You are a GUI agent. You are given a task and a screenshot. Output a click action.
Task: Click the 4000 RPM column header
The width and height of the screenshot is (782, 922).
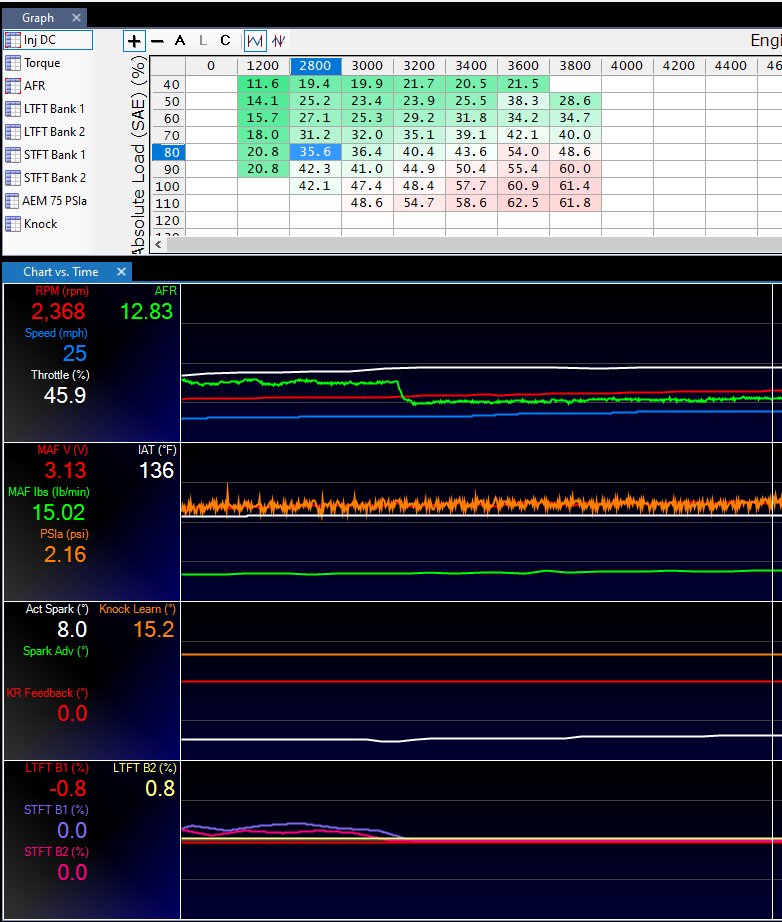click(627, 66)
